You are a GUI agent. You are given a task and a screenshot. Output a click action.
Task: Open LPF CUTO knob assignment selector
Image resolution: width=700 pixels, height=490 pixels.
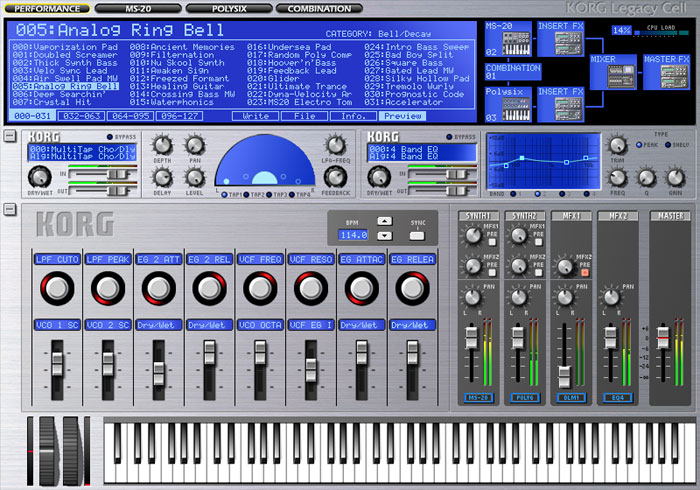tap(57, 259)
